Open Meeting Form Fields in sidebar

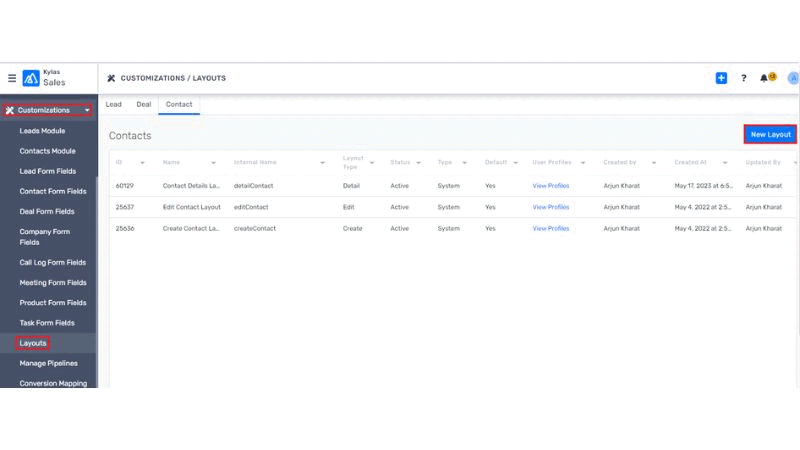click(53, 283)
